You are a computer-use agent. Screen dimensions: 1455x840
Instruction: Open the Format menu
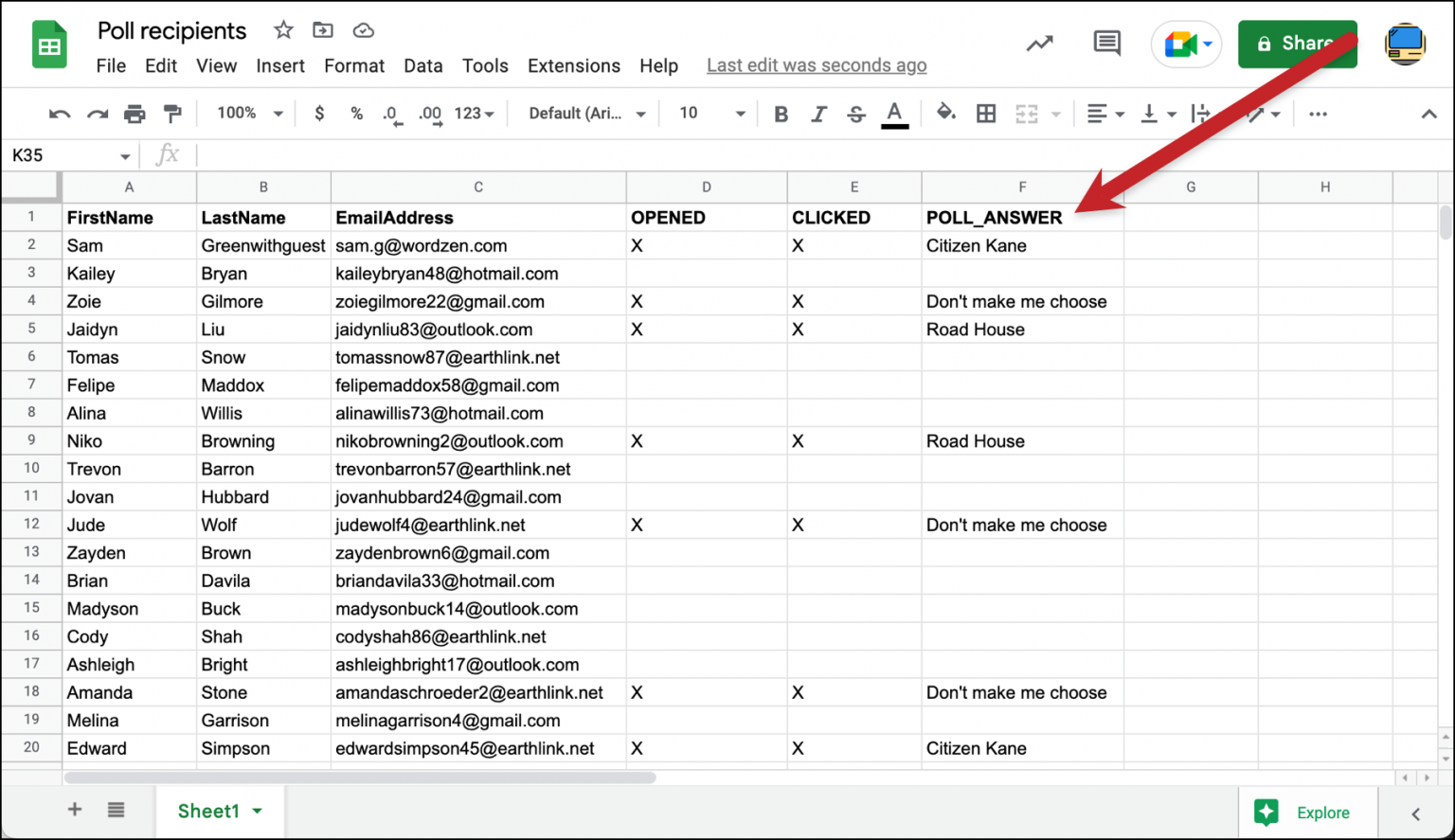coord(353,65)
